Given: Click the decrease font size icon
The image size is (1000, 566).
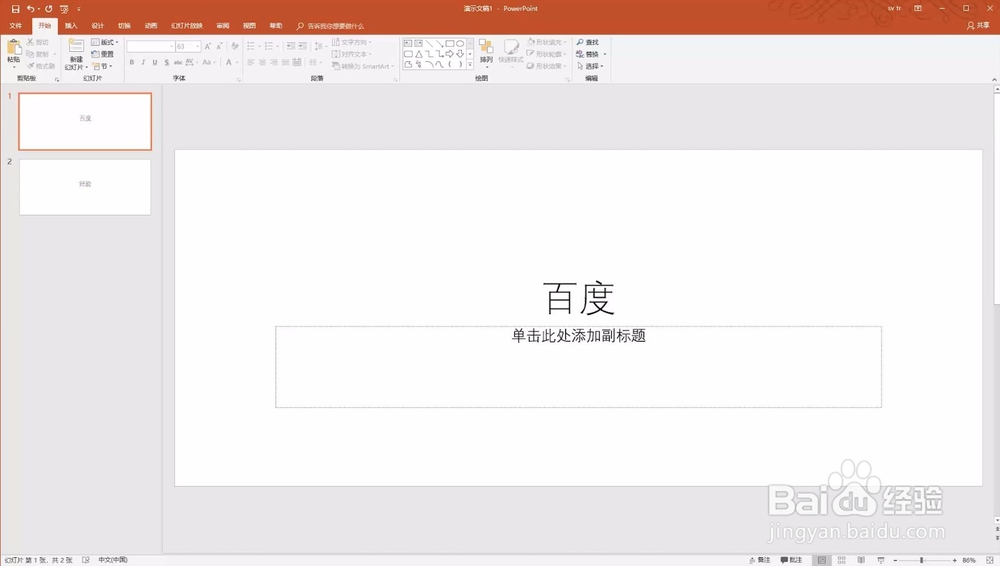Looking at the screenshot, I should (219, 46).
